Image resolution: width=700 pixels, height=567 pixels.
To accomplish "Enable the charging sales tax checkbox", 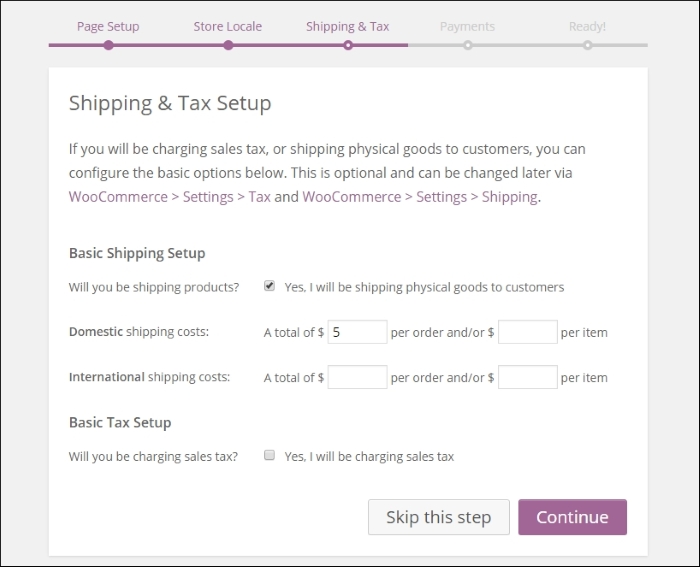I will pyautogui.click(x=269, y=455).
